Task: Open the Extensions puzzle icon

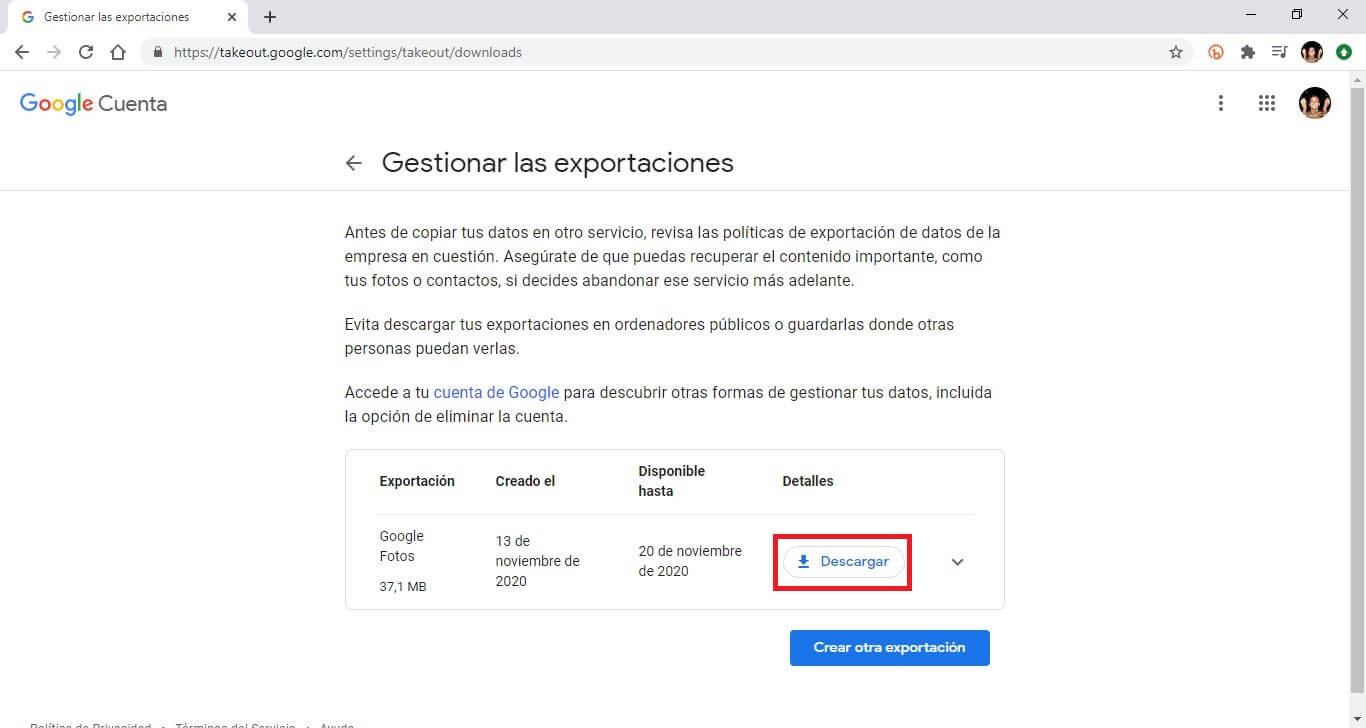Action: click(x=1248, y=52)
